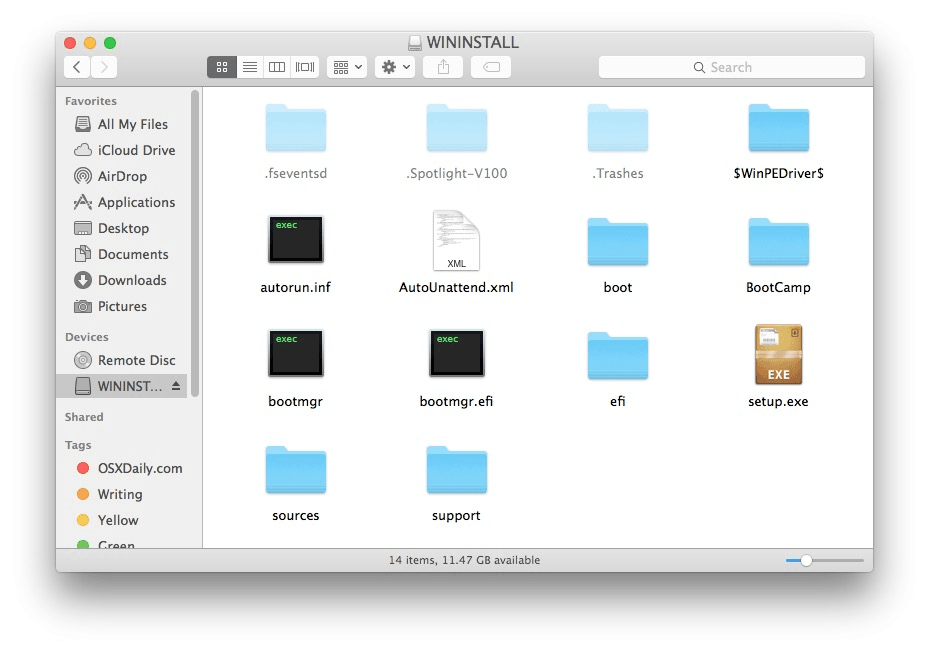Switch to list view in the toolbar
The width and height of the screenshot is (929, 652).
click(x=249, y=67)
